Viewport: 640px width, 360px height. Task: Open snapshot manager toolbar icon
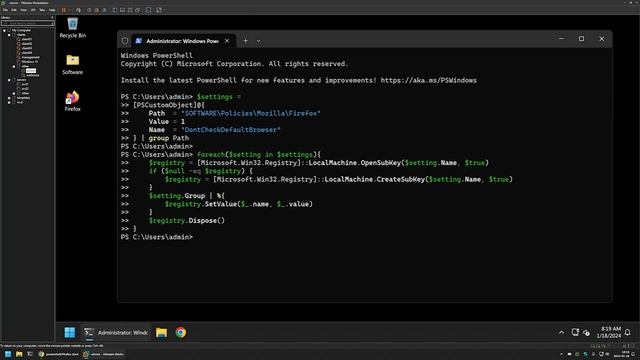pos(104,10)
